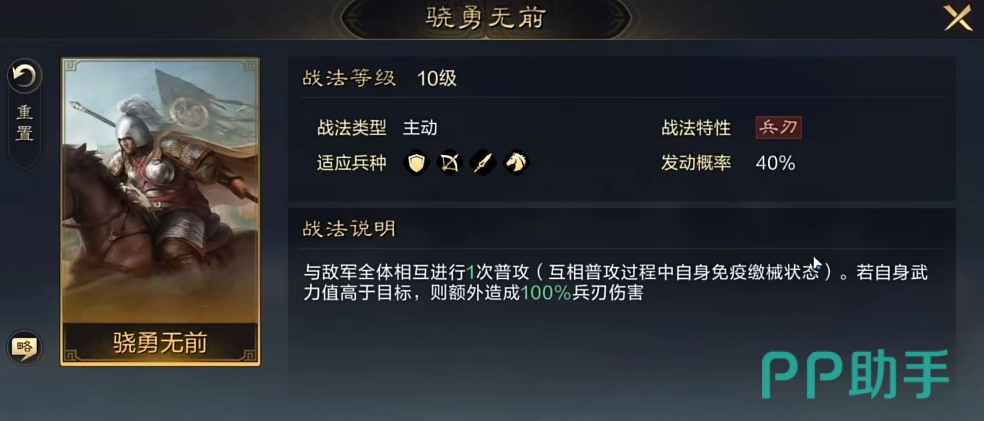Click the horse cavalry troop icon
Viewport: 984px width, 421px height.
[x=515, y=162]
